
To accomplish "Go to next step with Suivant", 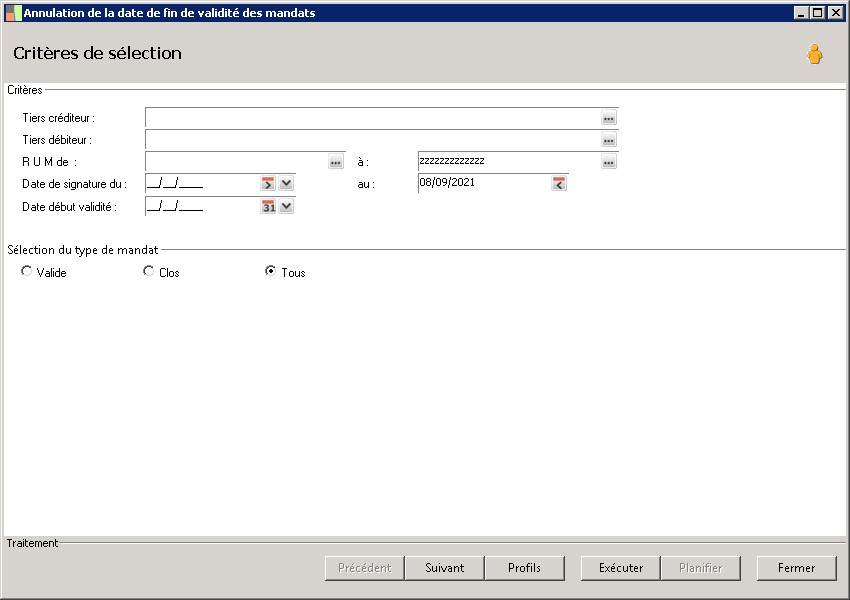I will pos(445,568).
